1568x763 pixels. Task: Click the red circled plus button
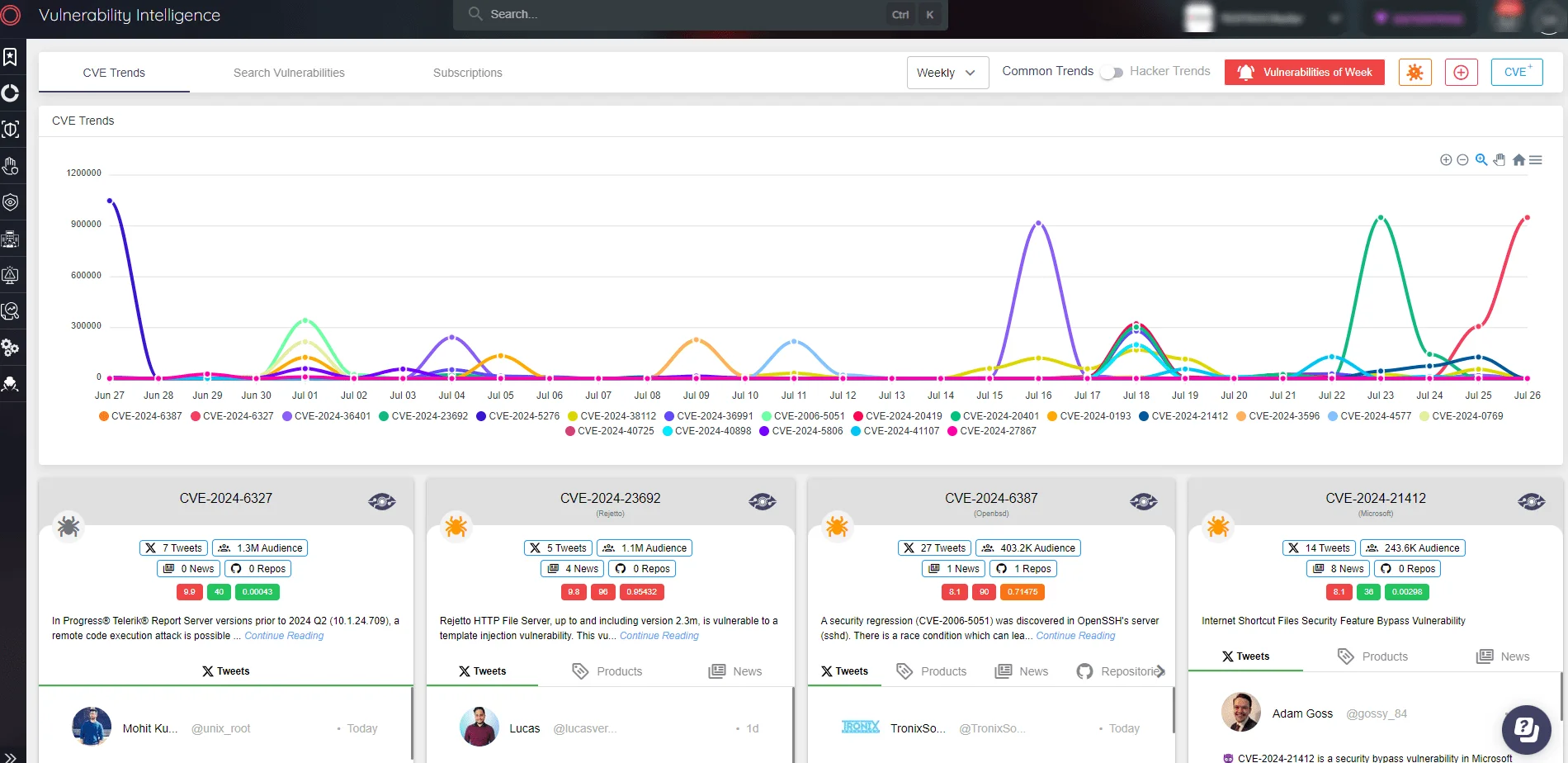click(x=1461, y=73)
